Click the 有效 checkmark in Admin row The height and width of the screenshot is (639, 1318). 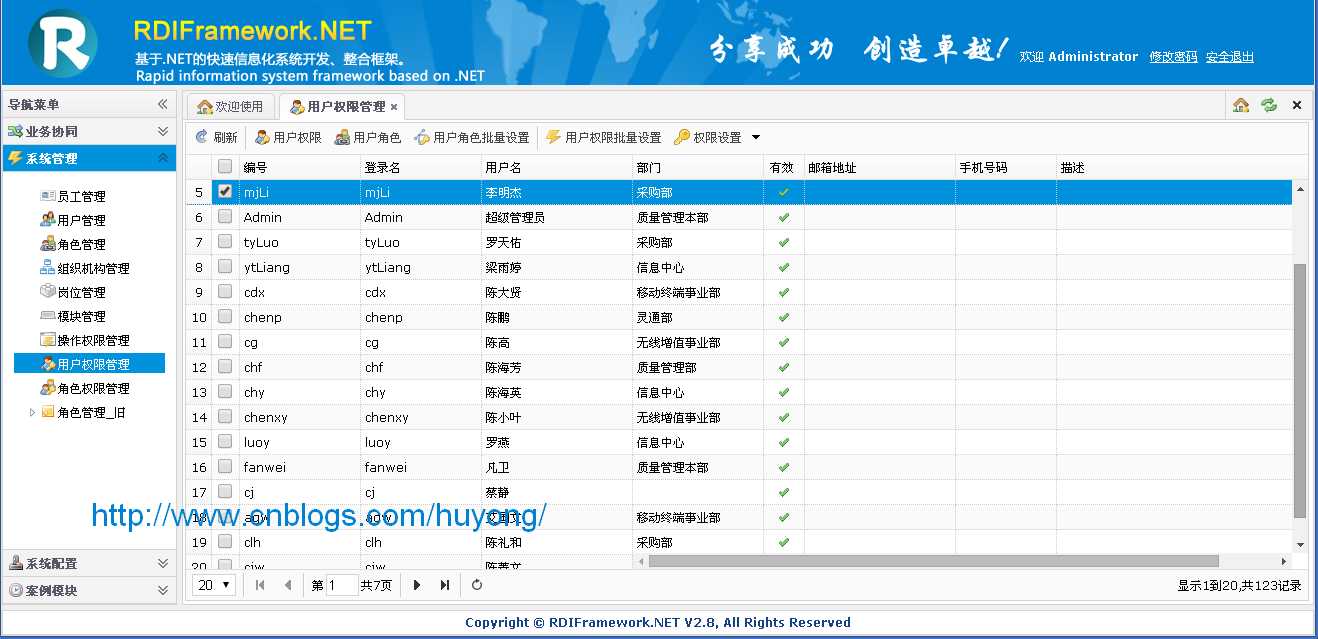click(784, 217)
